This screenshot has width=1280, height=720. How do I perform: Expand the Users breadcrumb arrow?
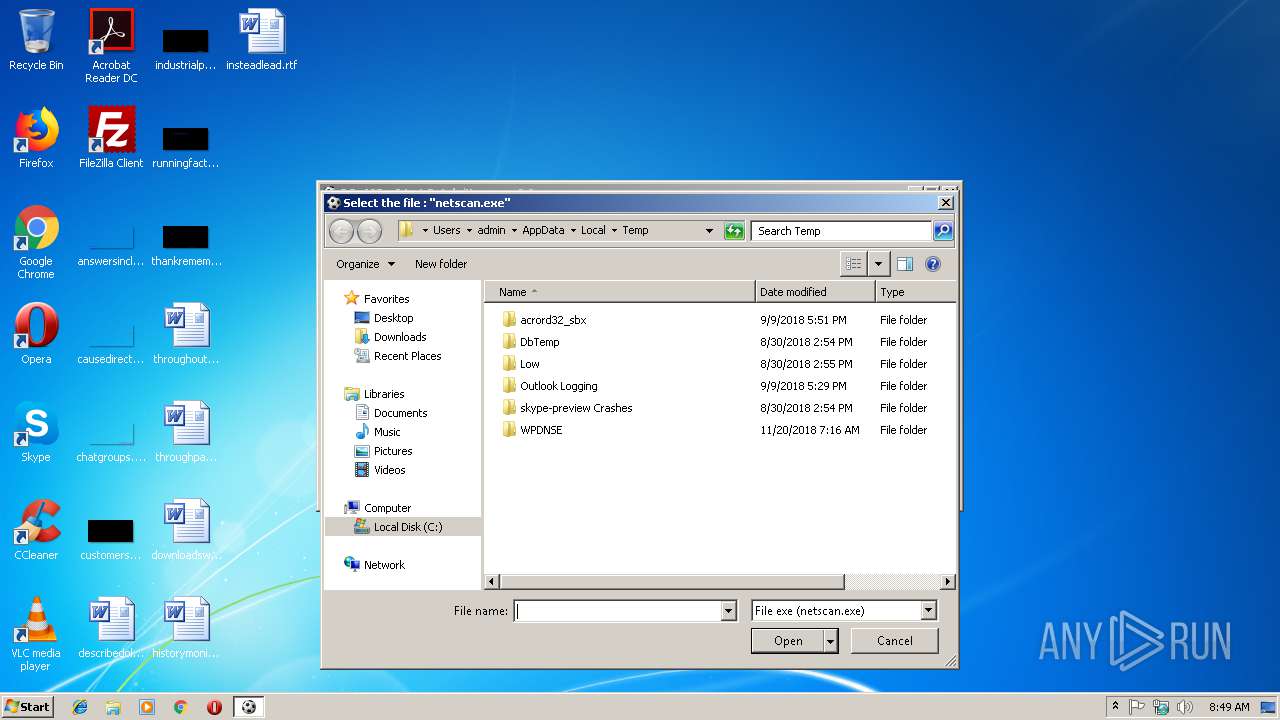(x=469, y=231)
